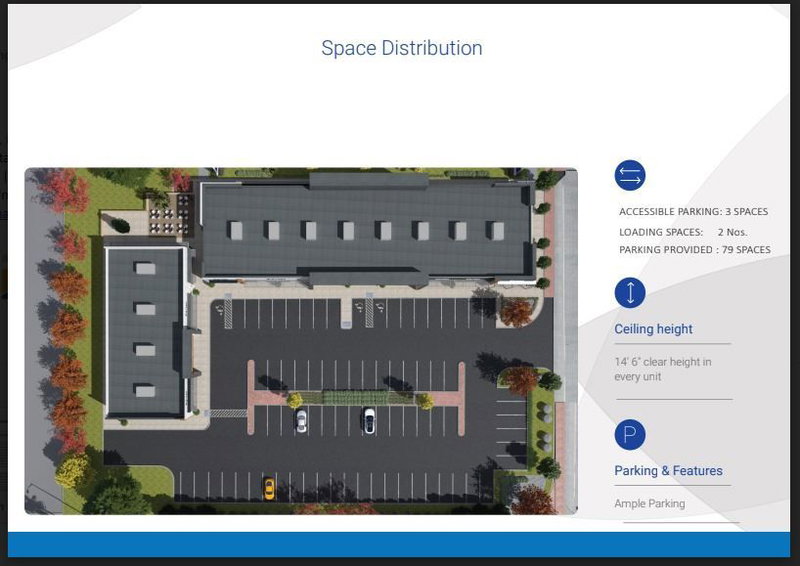
Task: Select the blue circular P parking icon
Action: point(630,435)
